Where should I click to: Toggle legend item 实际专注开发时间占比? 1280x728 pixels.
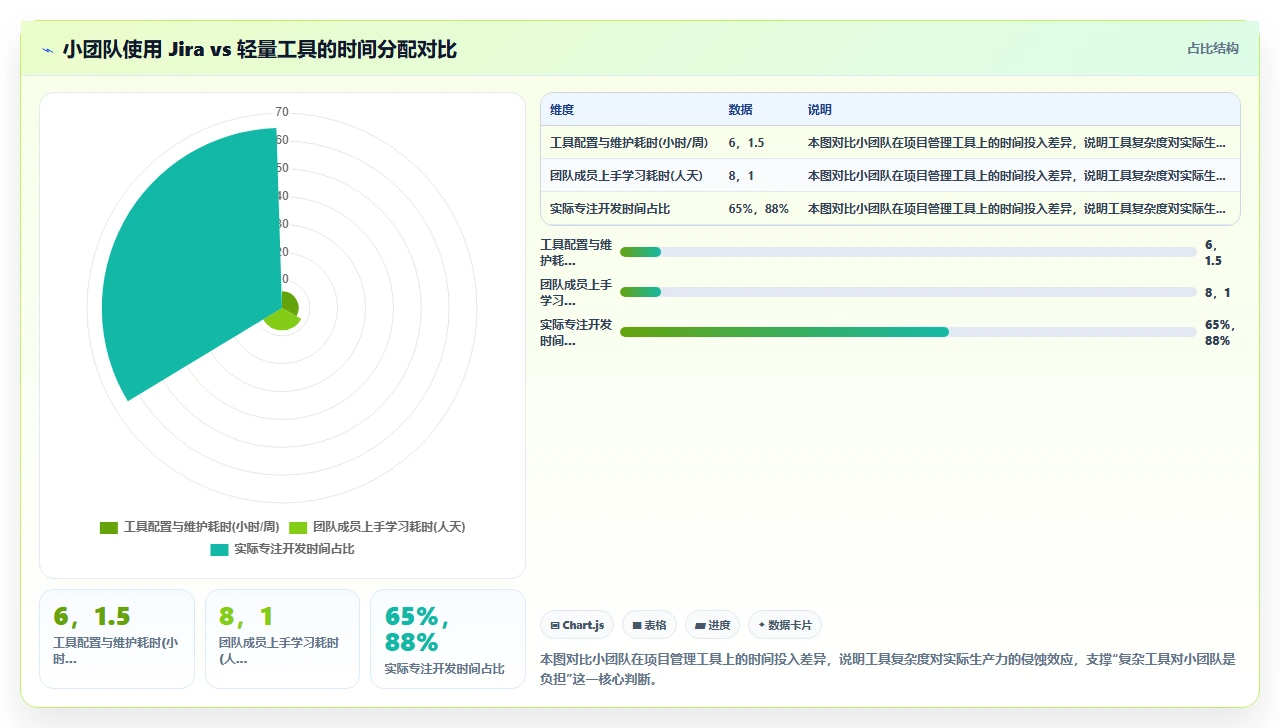(x=282, y=549)
